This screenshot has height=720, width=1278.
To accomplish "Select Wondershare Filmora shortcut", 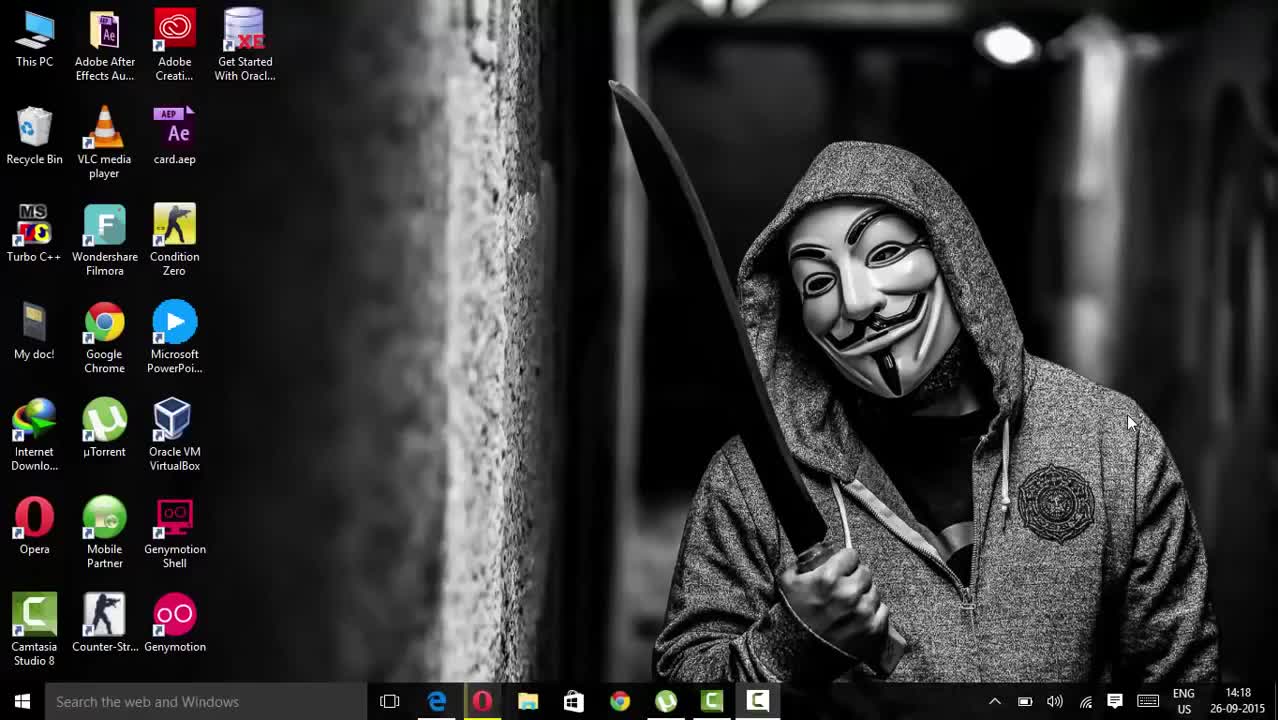I will pos(104,241).
